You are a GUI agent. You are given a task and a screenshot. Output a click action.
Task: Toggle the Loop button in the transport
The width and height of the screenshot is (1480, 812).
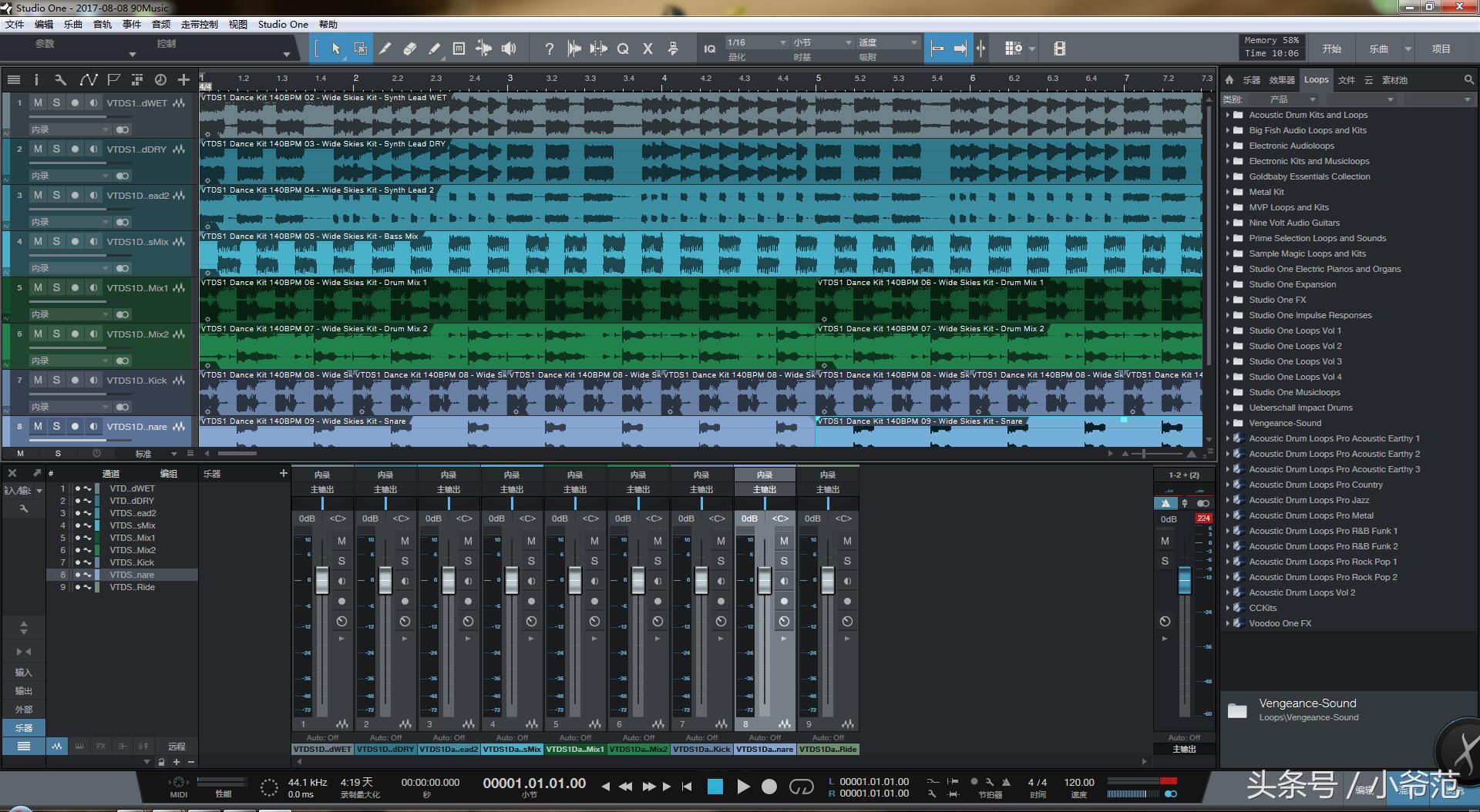[802, 787]
